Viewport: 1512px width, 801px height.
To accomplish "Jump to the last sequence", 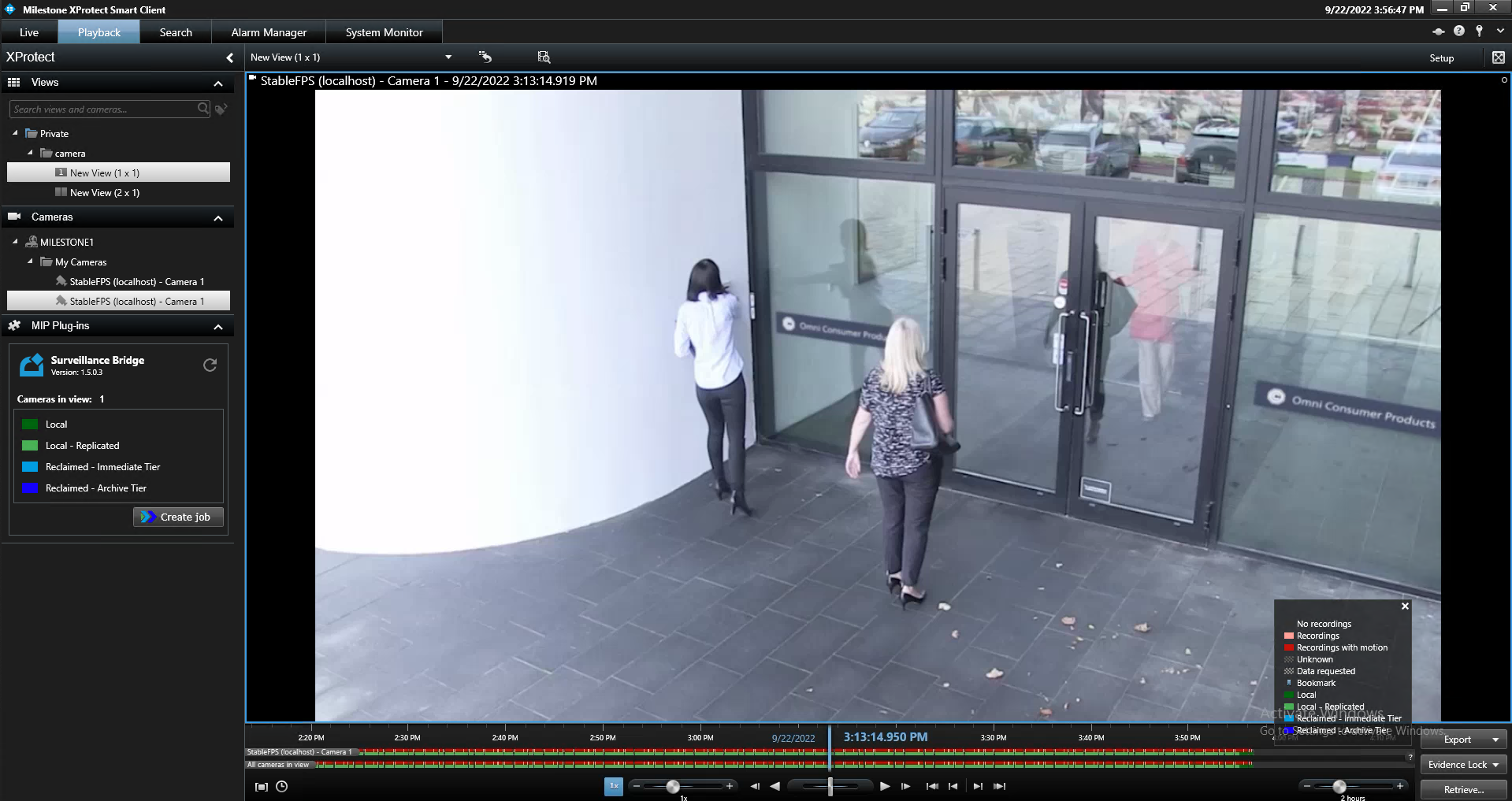I will point(1000,786).
